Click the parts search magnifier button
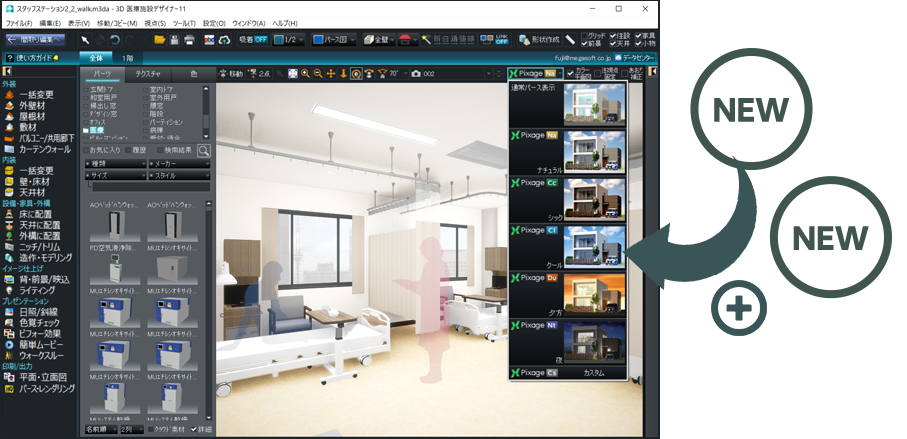This screenshot has width=907, height=439. click(204, 150)
